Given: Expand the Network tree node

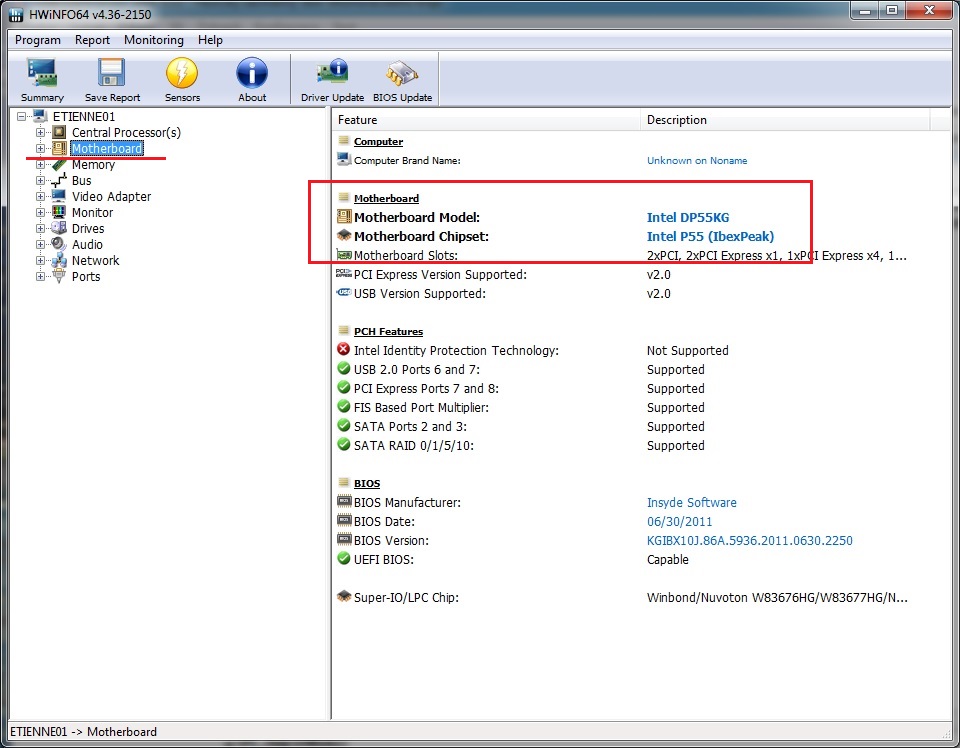Looking at the screenshot, I should click(x=40, y=260).
